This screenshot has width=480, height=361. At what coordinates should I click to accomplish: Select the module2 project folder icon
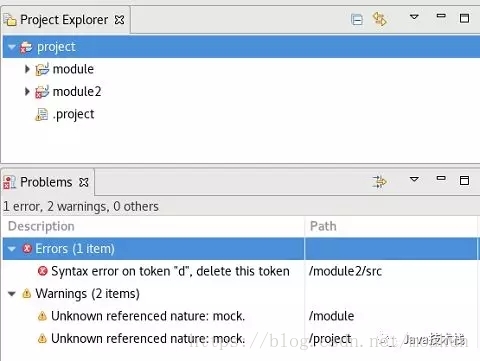[x=42, y=92]
